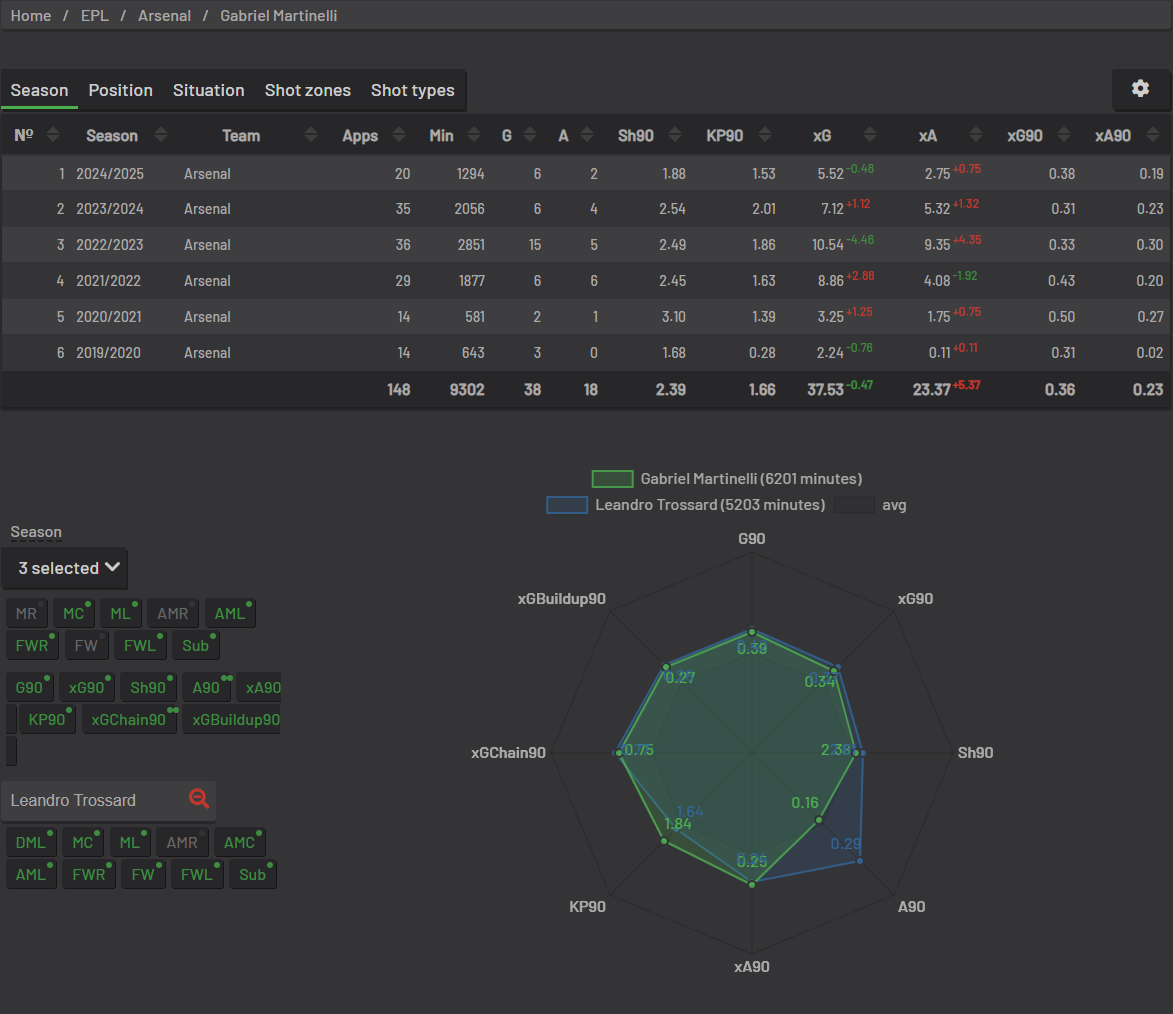Toggle AML position filter for Martinelli

point(230,614)
